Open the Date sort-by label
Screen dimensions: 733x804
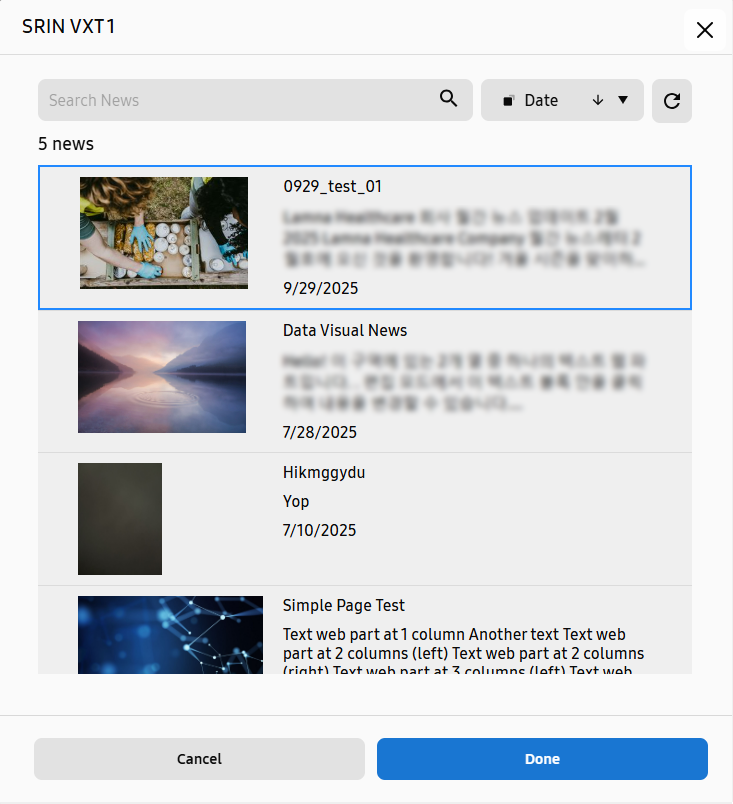pyautogui.click(x=541, y=100)
